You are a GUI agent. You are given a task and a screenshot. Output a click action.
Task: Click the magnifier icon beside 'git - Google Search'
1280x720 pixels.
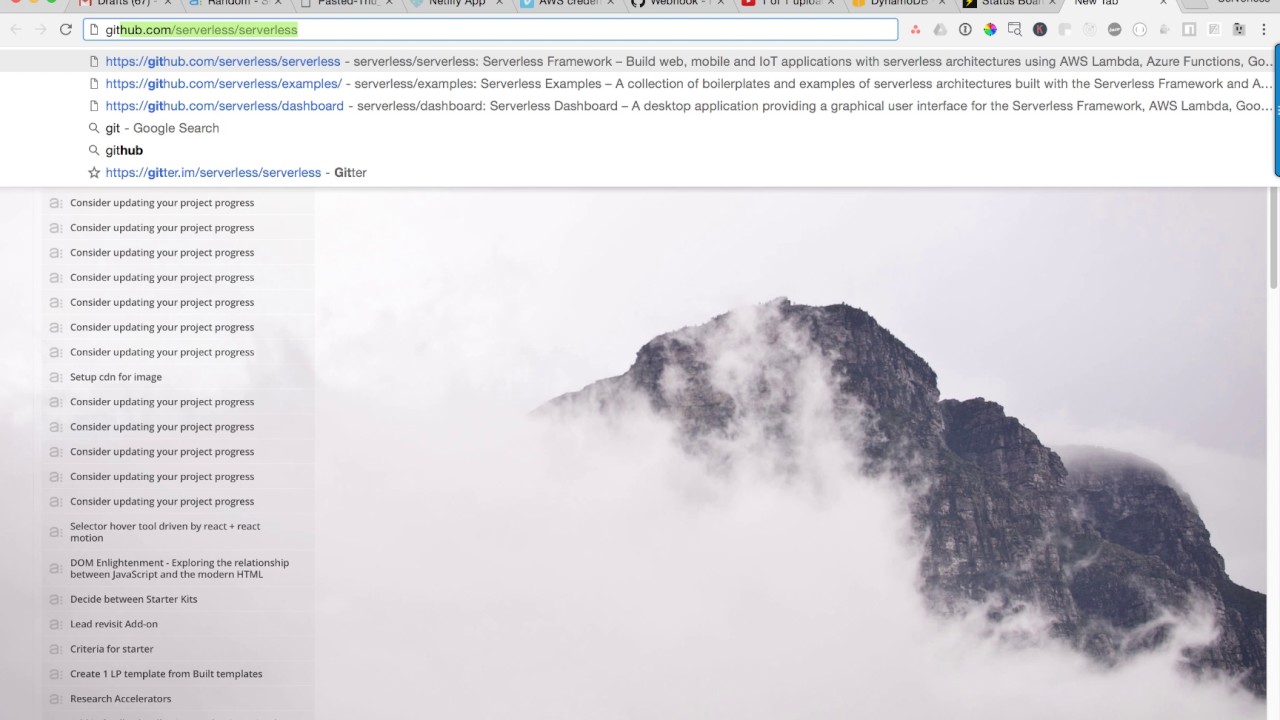(94, 128)
